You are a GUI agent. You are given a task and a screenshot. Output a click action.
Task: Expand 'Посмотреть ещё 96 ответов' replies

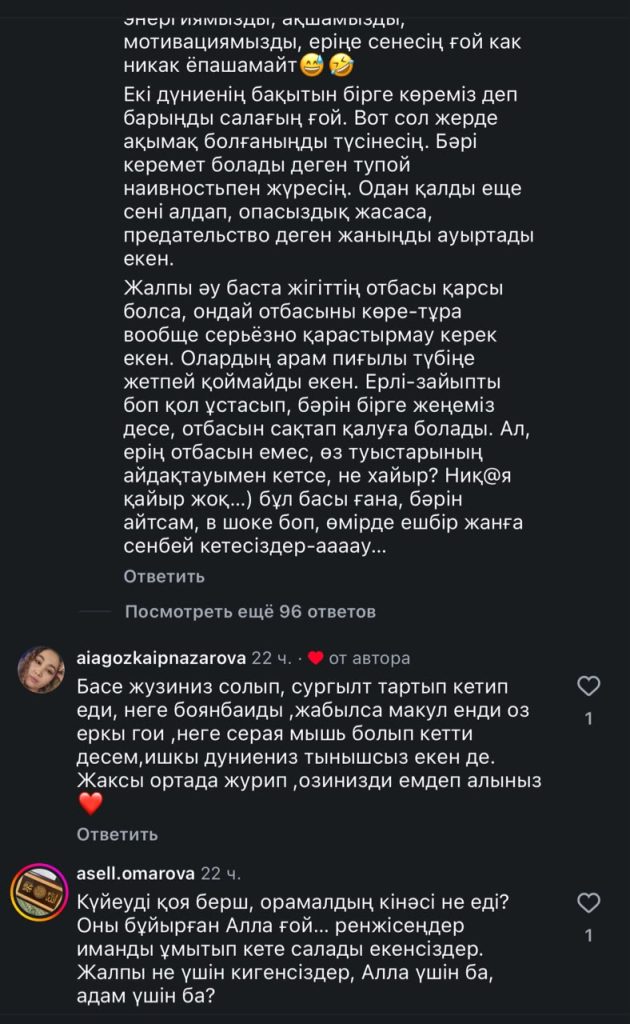pos(250,612)
